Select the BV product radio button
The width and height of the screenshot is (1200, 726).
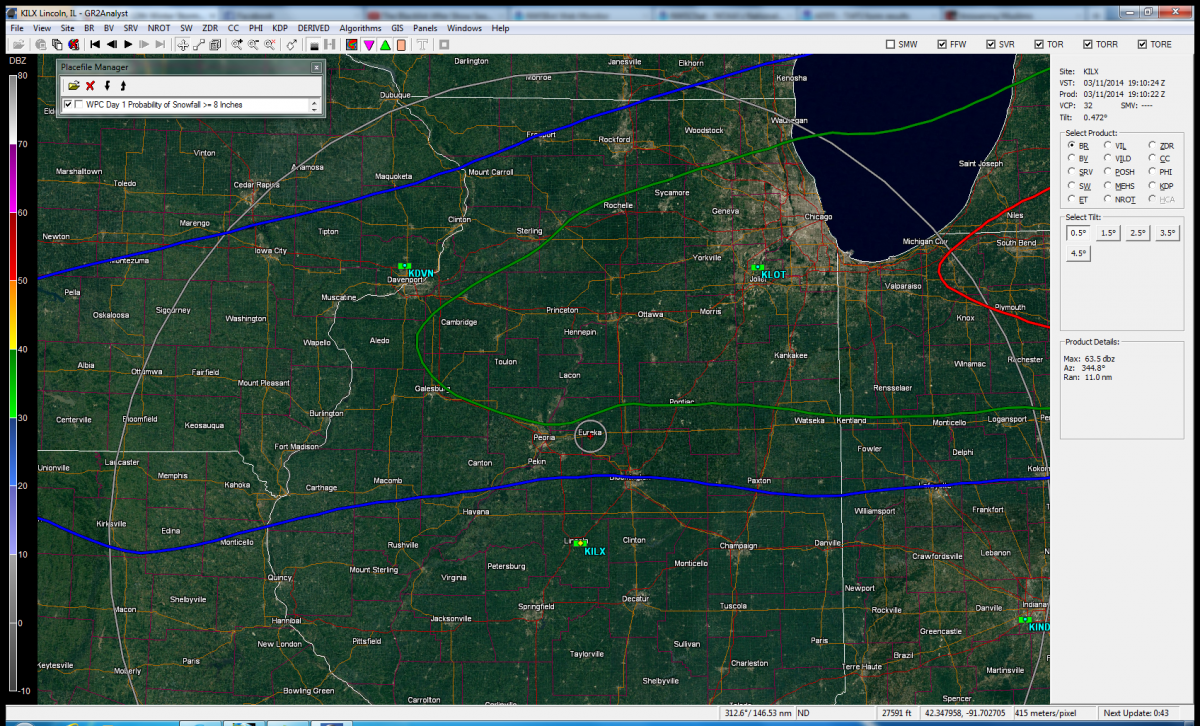(x=1072, y=158)
